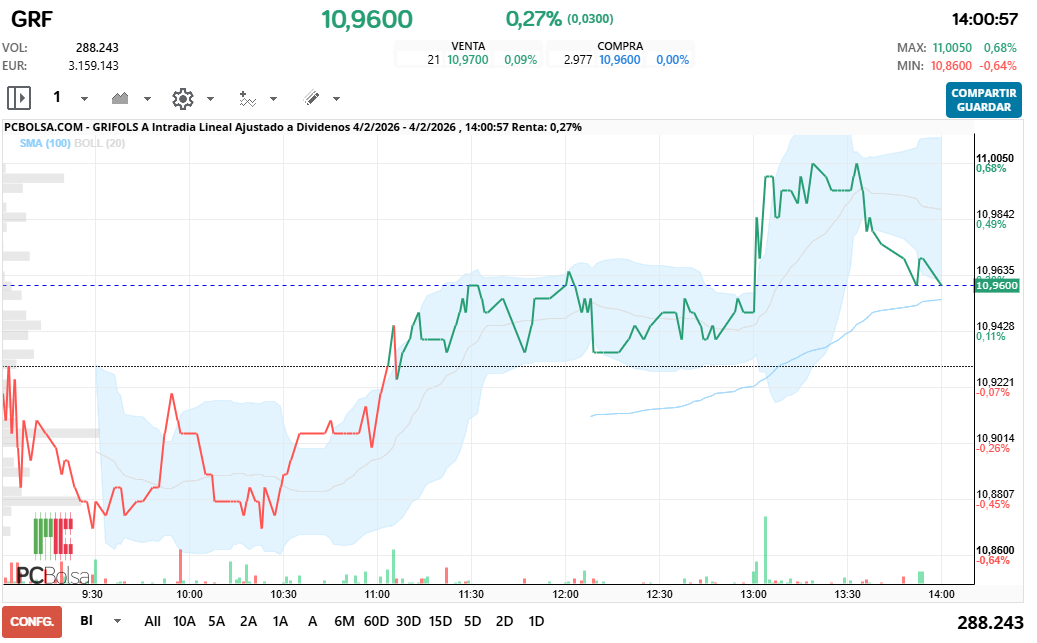This screenshot has height=643, width=1037.
Task: Open the chart settings gear icon
Action: tap(182, 98)
